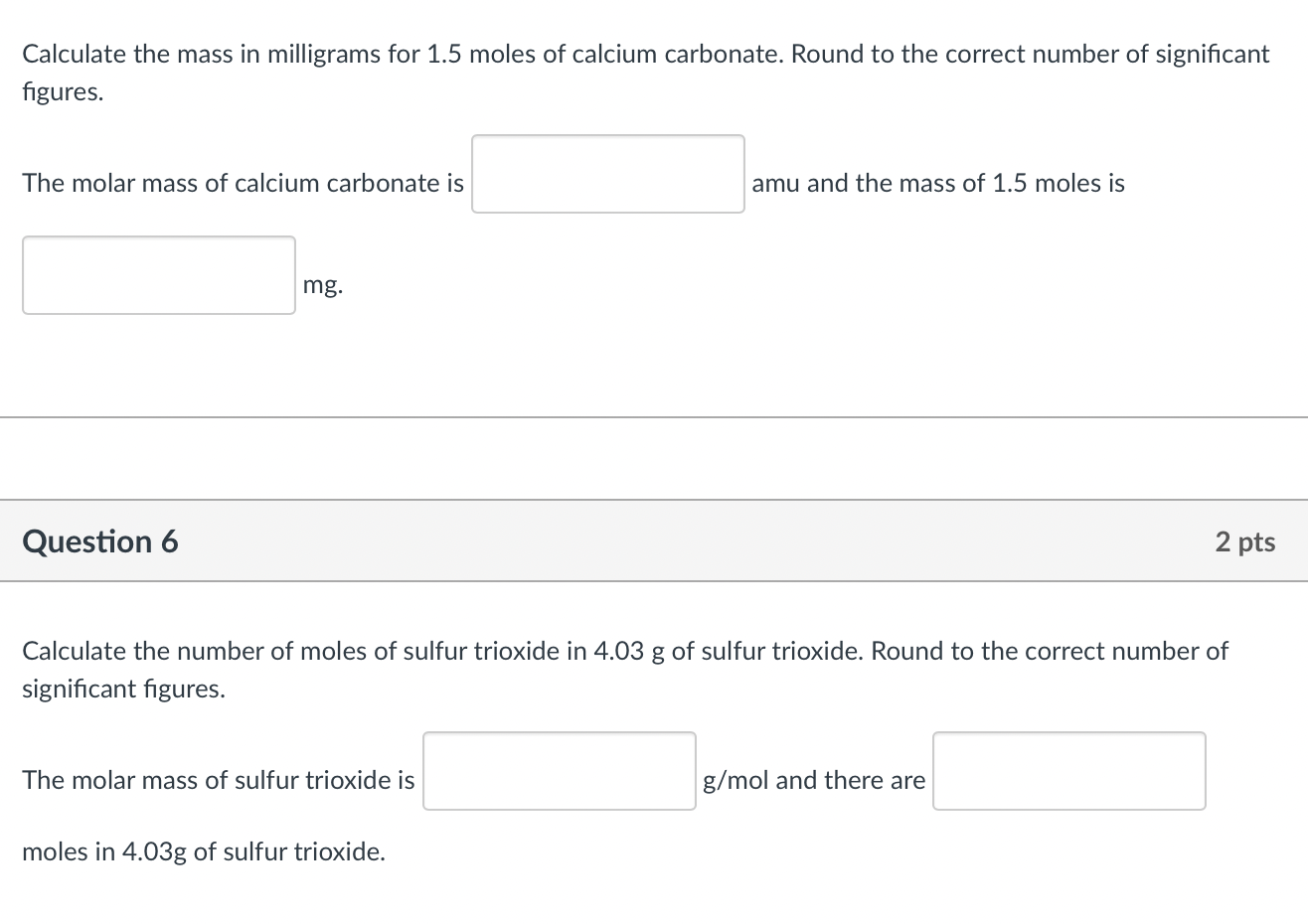Click the Question 6 header
Image resolution: width=1308 pixels, height=924 pixels.
(99, 541)
